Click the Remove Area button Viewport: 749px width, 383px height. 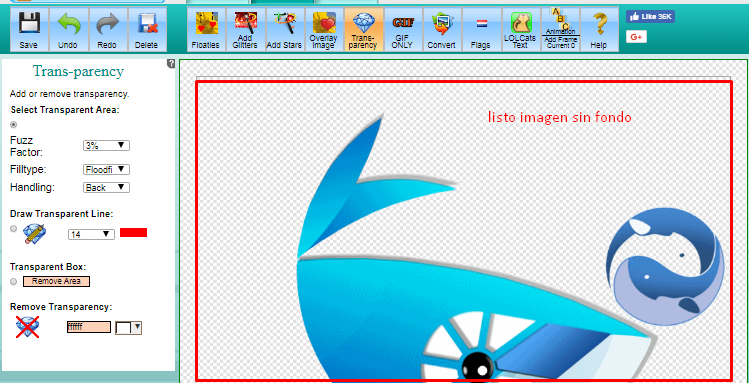click(x=56, y=281)
